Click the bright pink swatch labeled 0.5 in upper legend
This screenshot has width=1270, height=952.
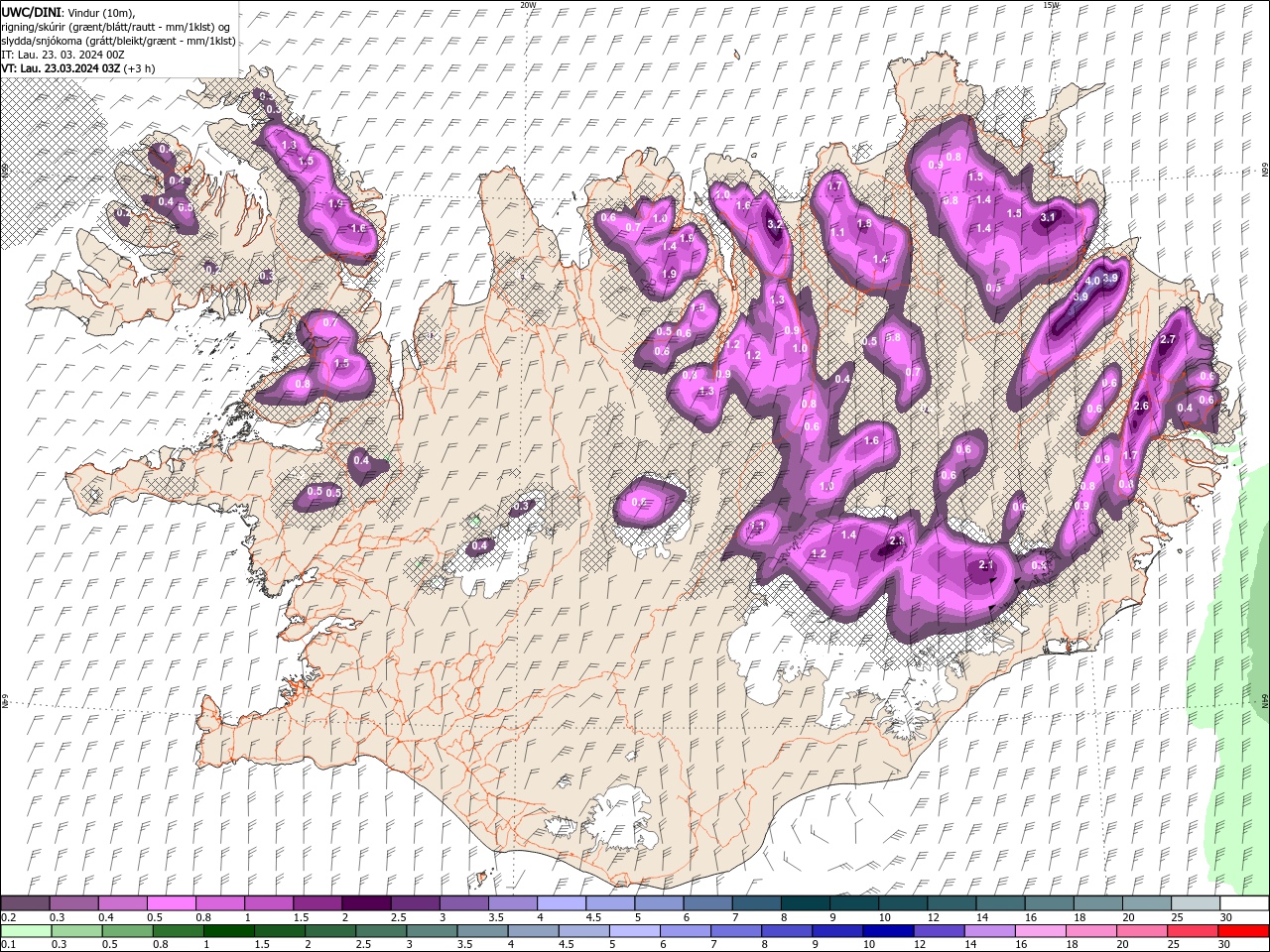point(171,903)
